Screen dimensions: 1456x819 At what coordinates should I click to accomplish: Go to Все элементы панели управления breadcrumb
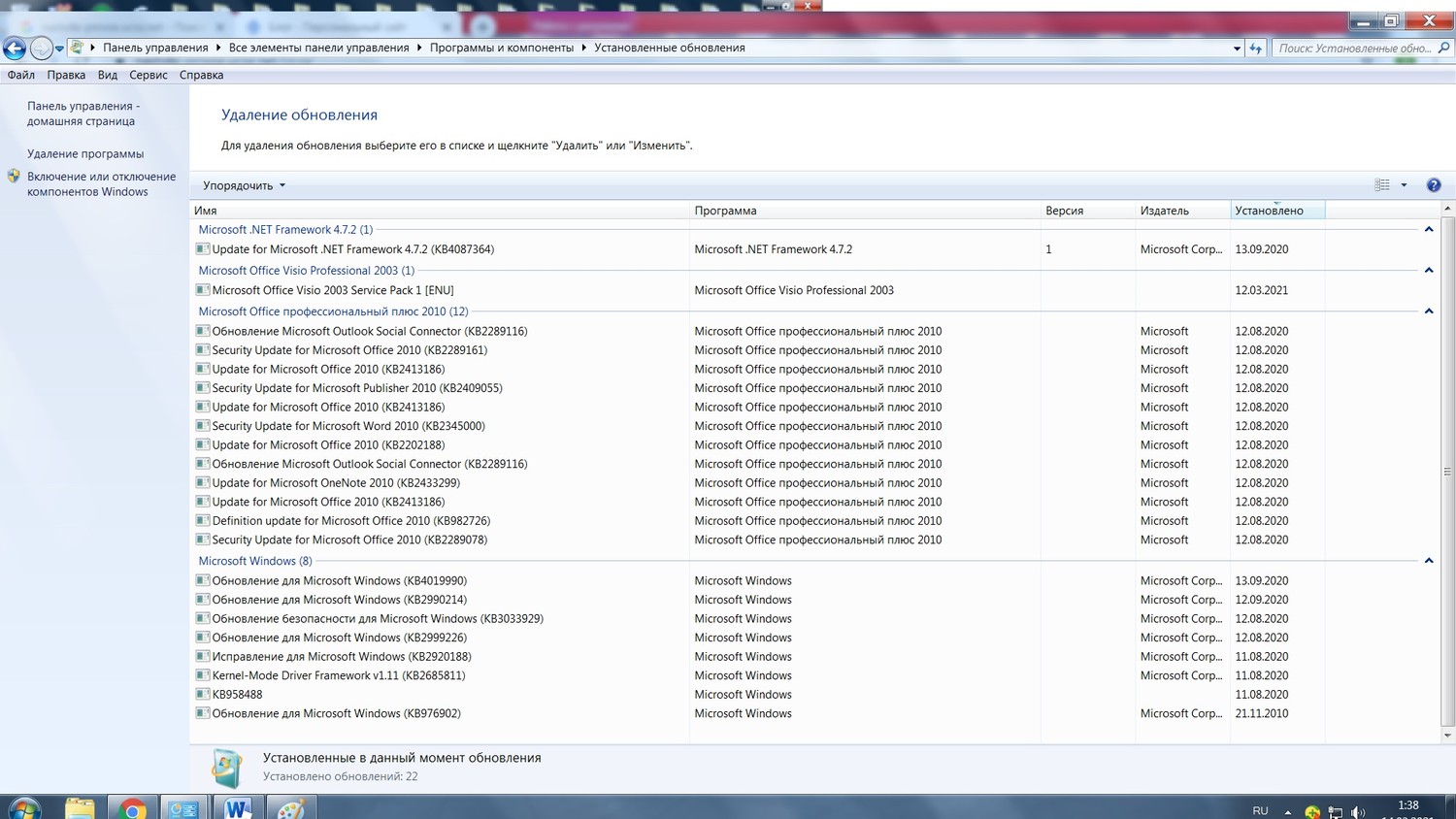pos(319,48)
